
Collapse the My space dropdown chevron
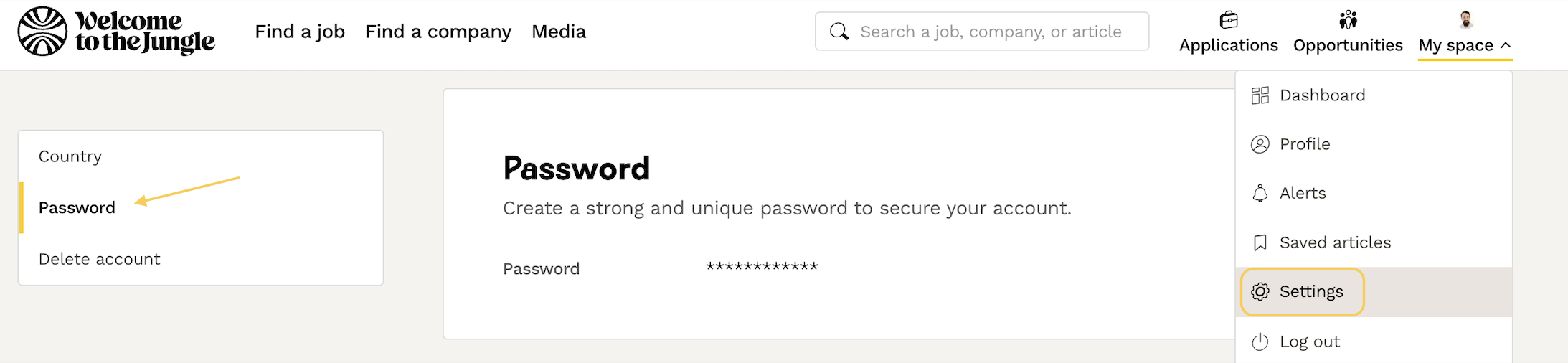1506,45
